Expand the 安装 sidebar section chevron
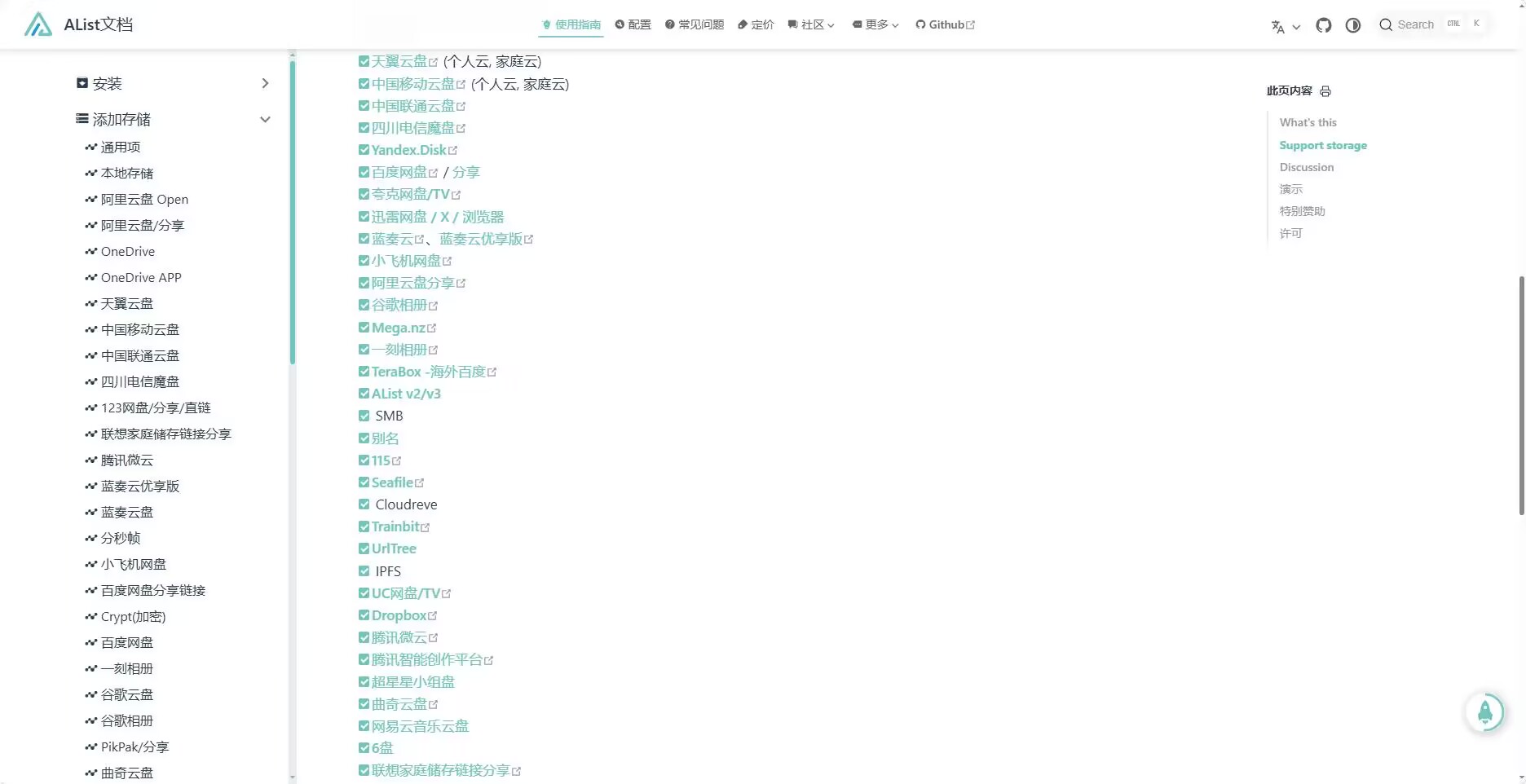1526x784 pixels. (x=265, y=83)
